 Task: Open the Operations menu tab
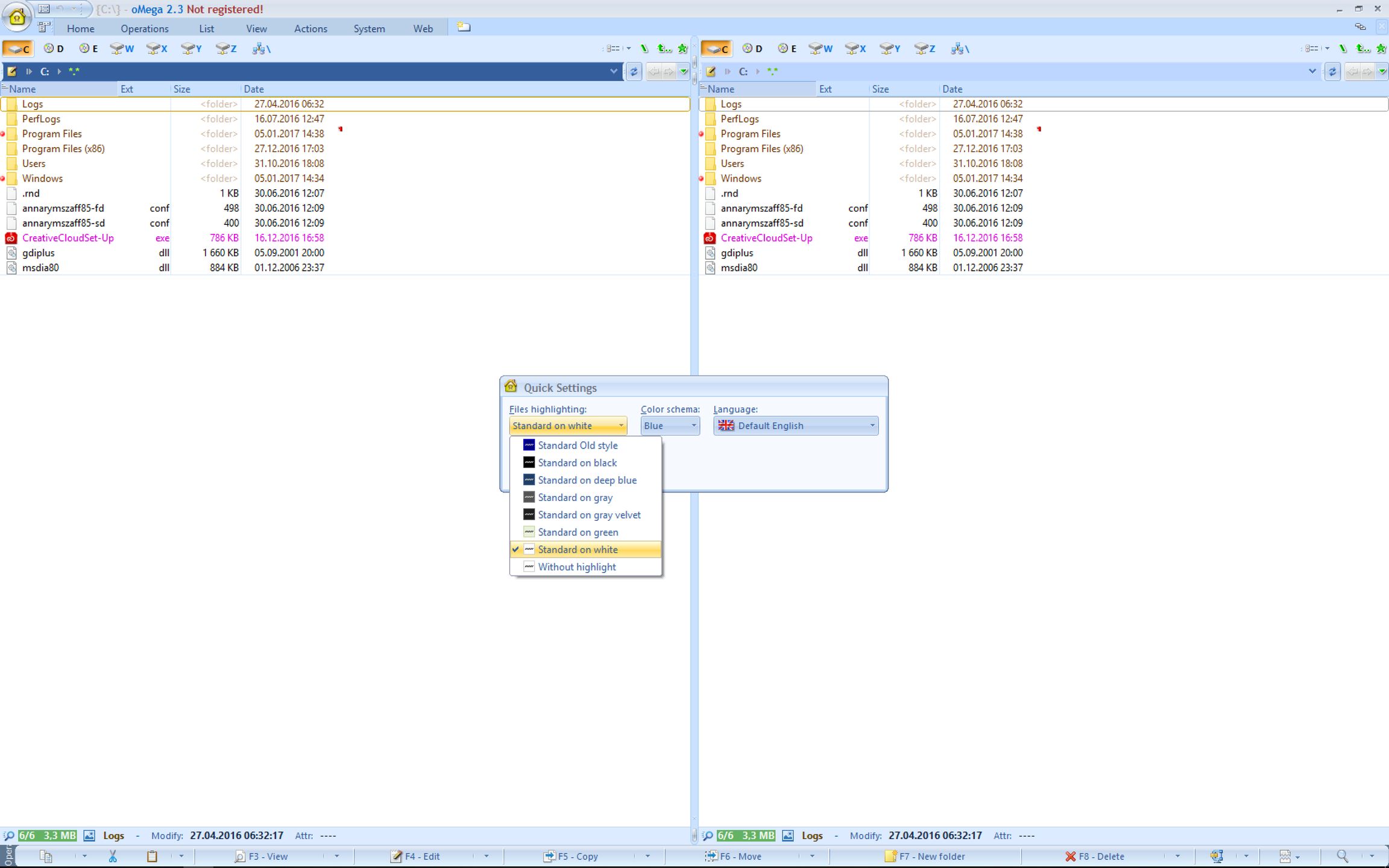click(x=144, y=28)
